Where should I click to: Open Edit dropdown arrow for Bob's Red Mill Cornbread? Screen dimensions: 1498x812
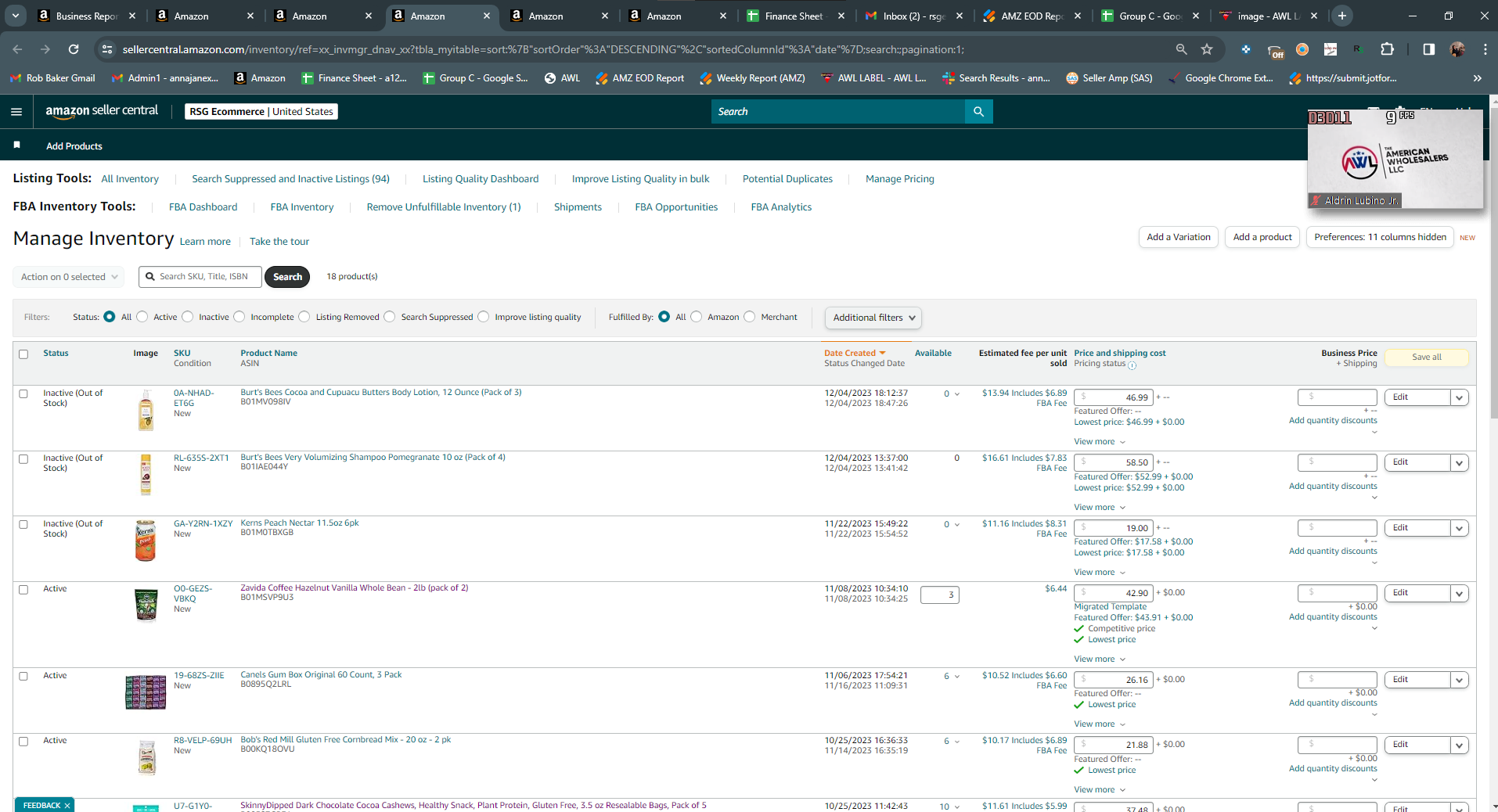[1459, 745]
